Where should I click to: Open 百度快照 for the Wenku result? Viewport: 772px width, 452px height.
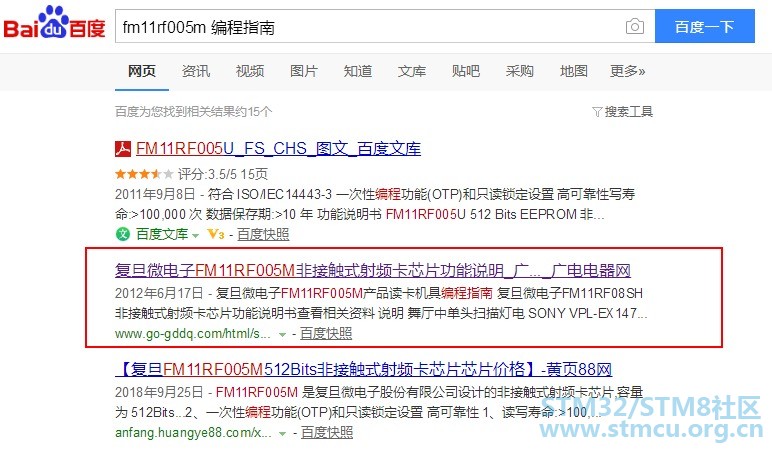point(263,234)
